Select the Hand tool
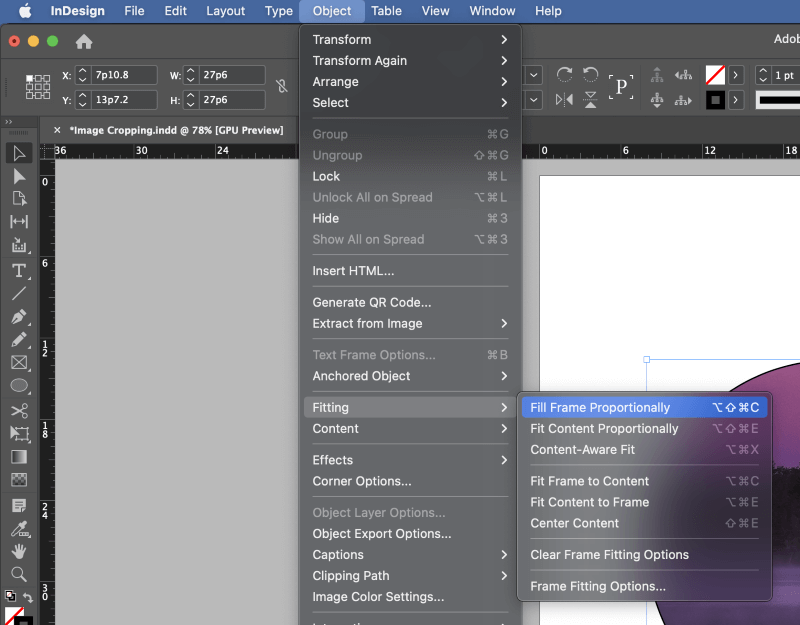The height and width of the screenshot is (625, 800). [19, 552]
